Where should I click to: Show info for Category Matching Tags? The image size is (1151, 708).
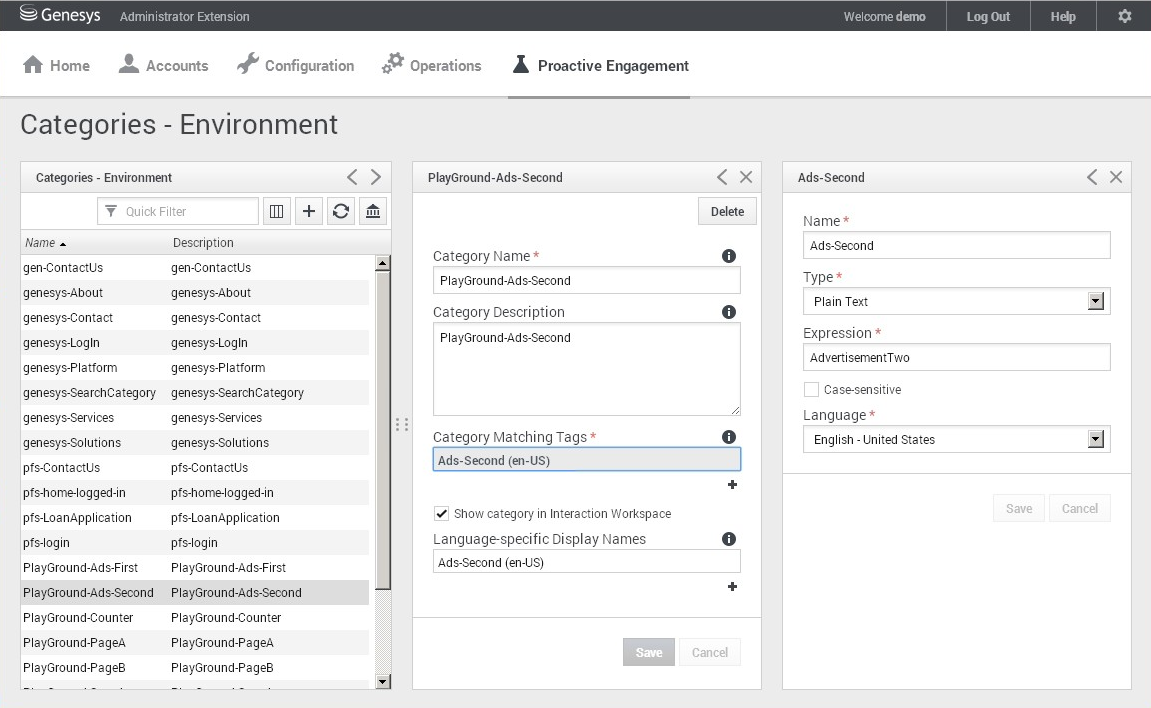(x=729, y=437)
